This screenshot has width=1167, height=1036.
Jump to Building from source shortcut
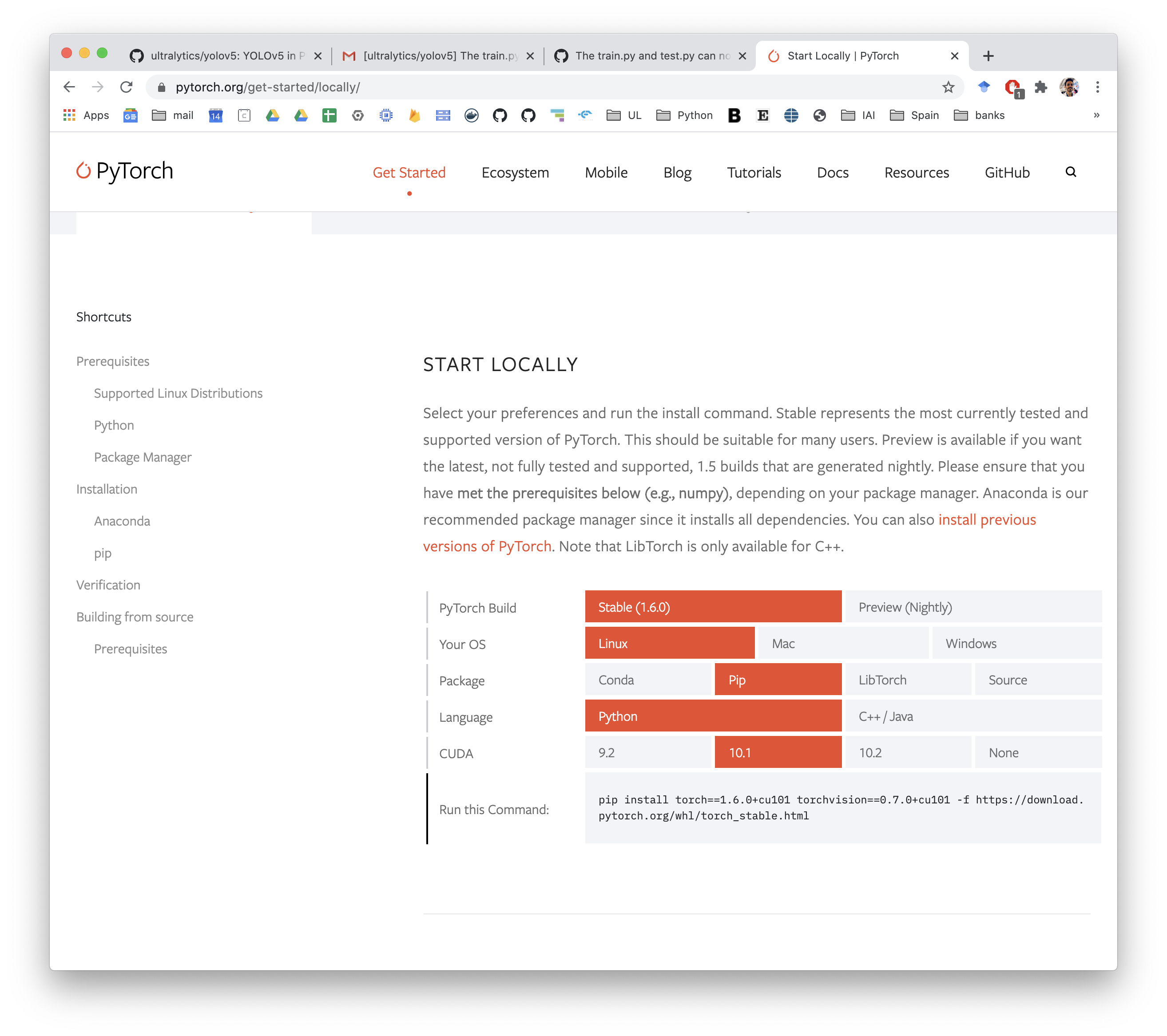pyautogui.click(x=135, y=617)
